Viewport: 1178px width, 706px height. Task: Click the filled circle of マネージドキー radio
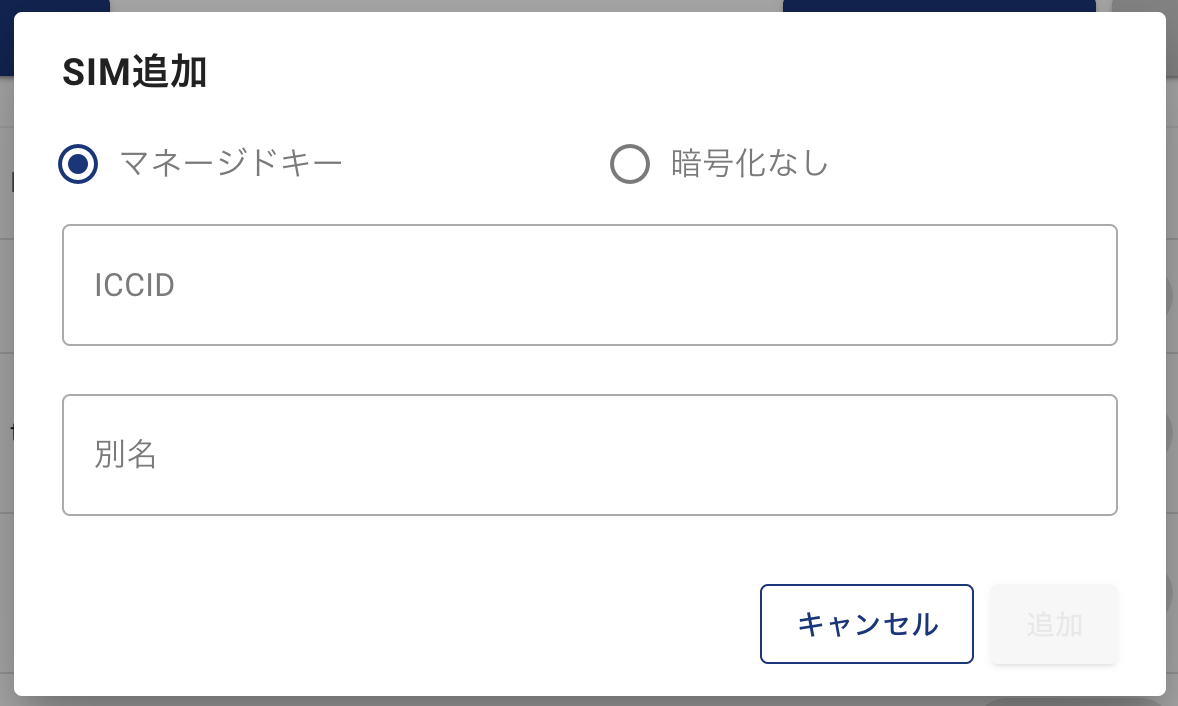pyautogui.click(x=78, y=164)
